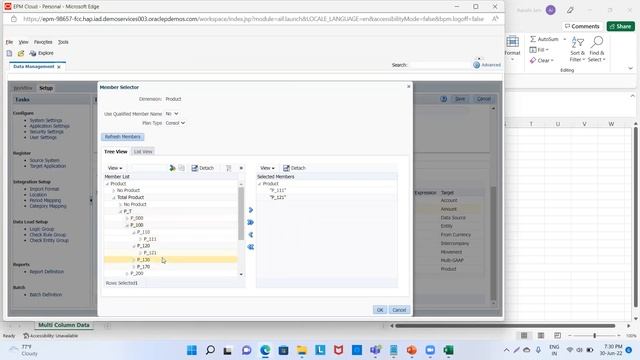Click the taskbar Search icon

210,350
